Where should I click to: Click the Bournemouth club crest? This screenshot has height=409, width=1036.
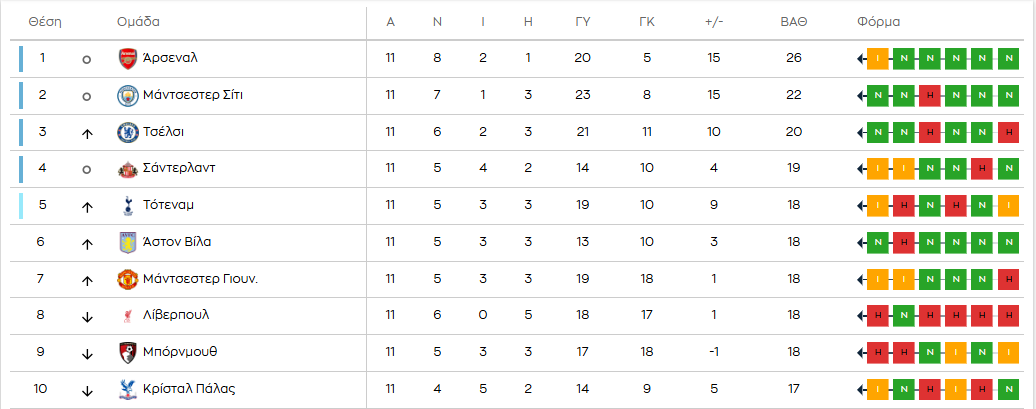tap(127, 353)
